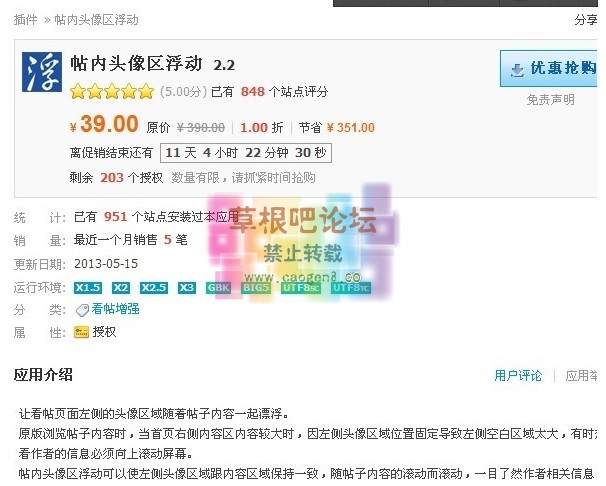Click the X1.5 environment badge
Screen dimensions: 606x486
(x=88, y=288)
